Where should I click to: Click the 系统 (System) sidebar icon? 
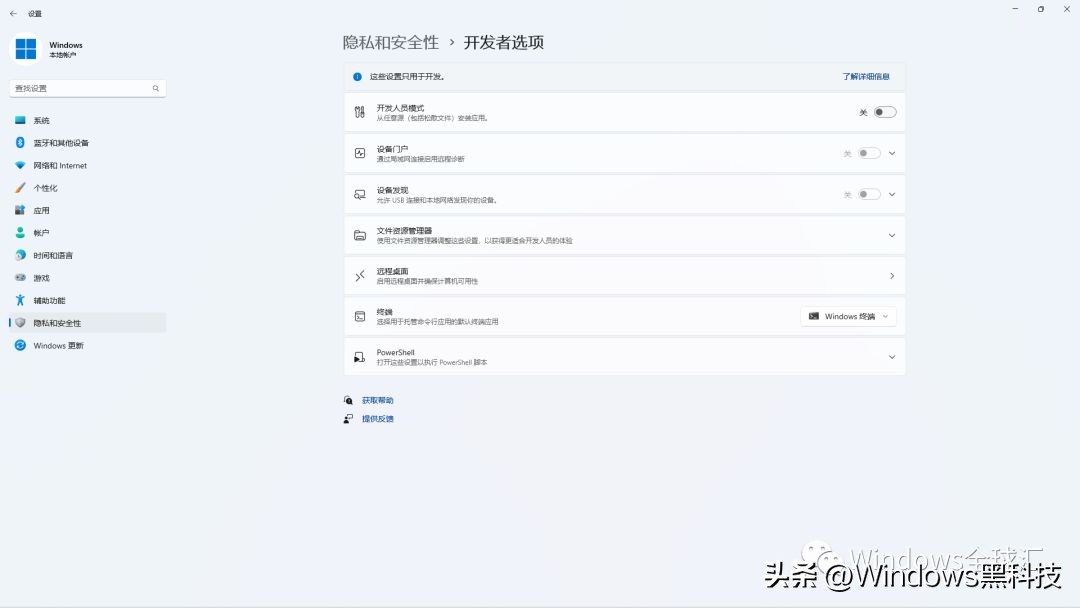tap(22, 120)
